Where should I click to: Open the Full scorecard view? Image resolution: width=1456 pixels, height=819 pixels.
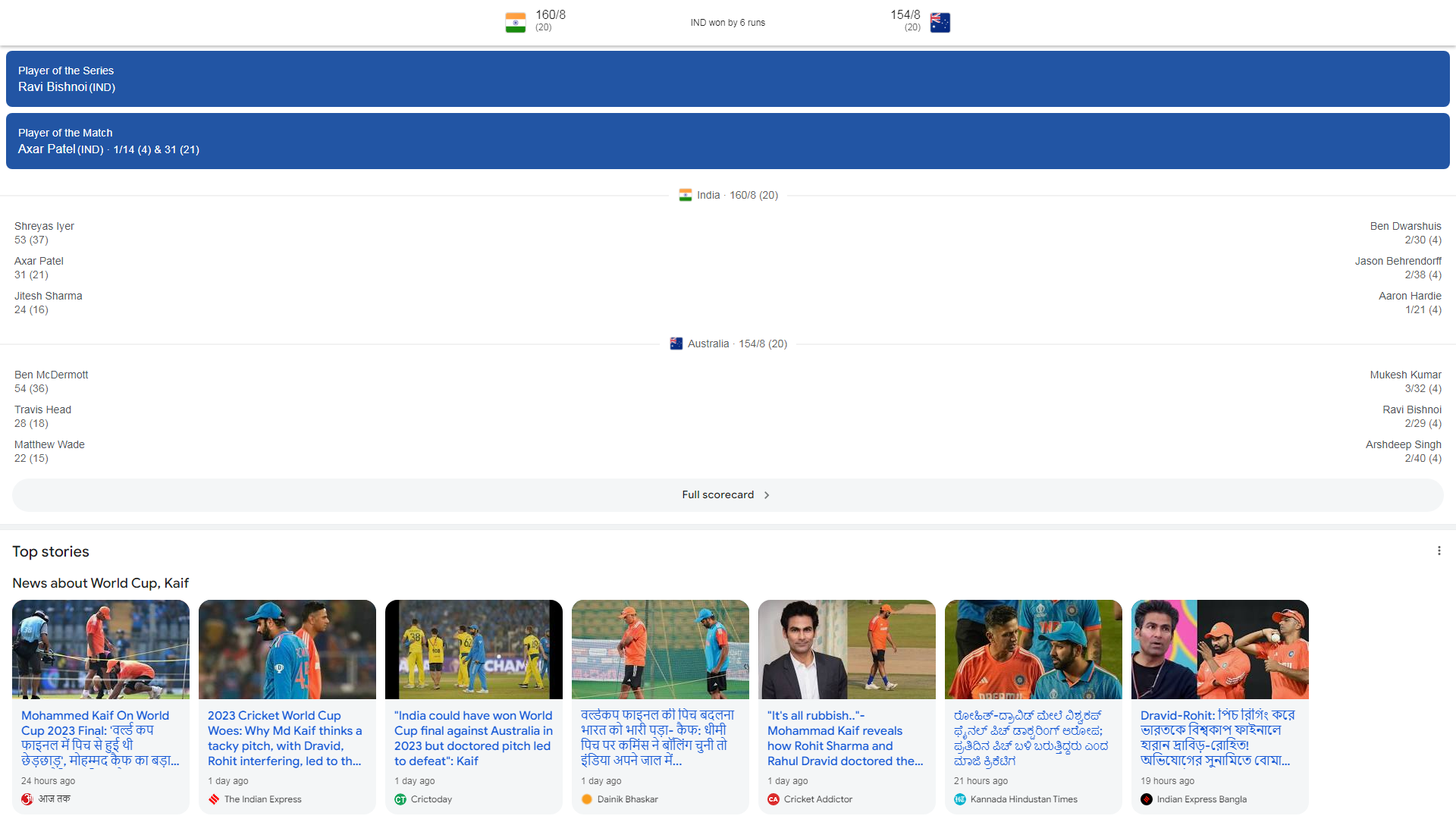point(718,494)
